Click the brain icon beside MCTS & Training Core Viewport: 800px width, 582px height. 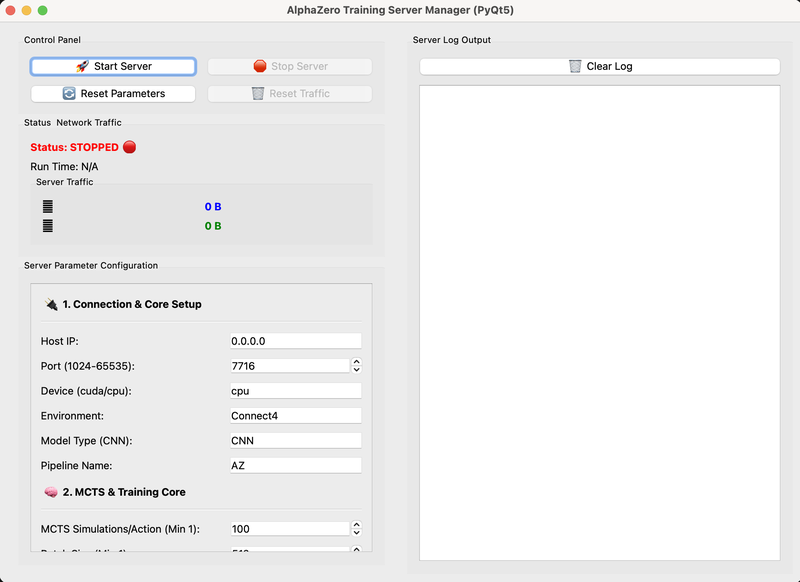click(50, 492)
